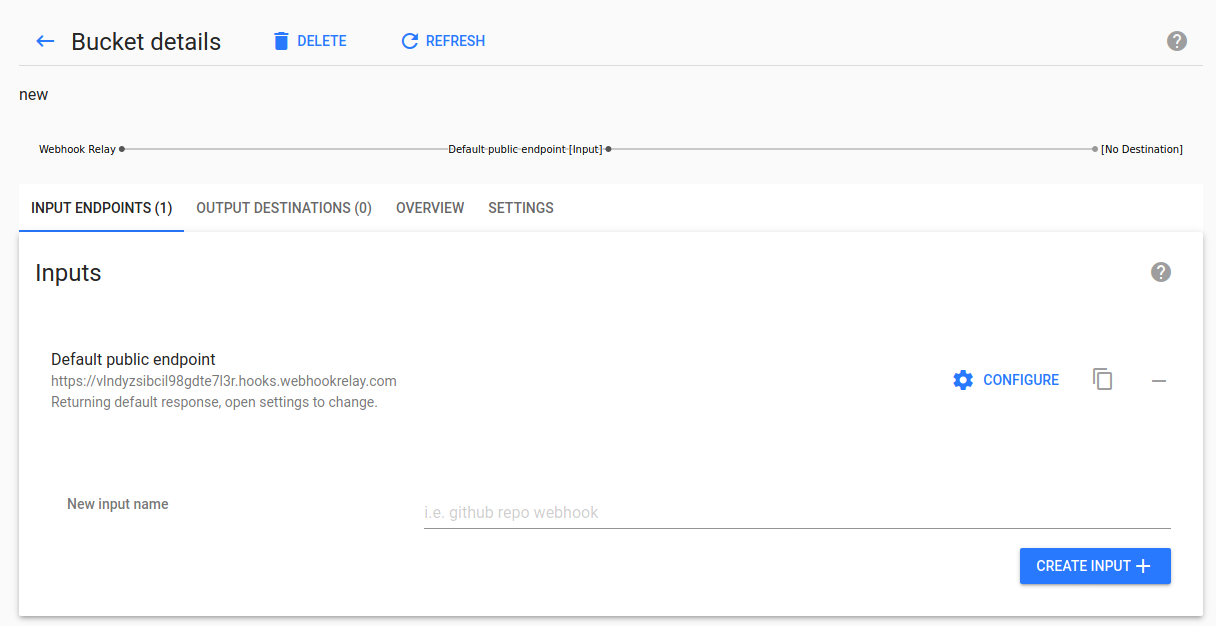Click the back arrow on Bucket details
1216x626 pixels.
click(x=44, y=41)
